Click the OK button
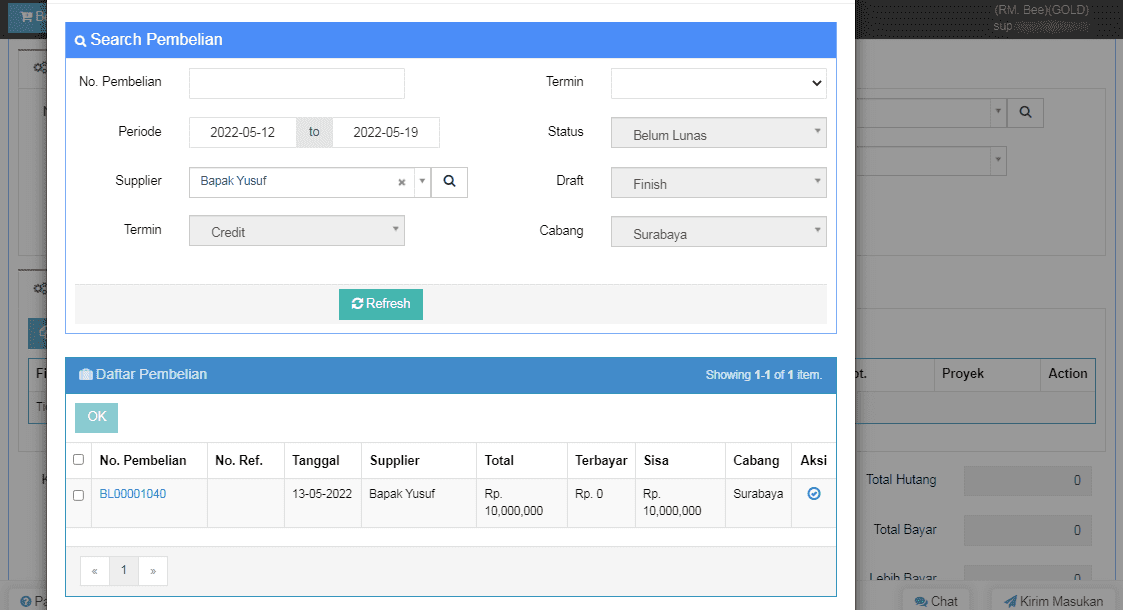This screenshot has width=1123, height=610. pos(97,417)
